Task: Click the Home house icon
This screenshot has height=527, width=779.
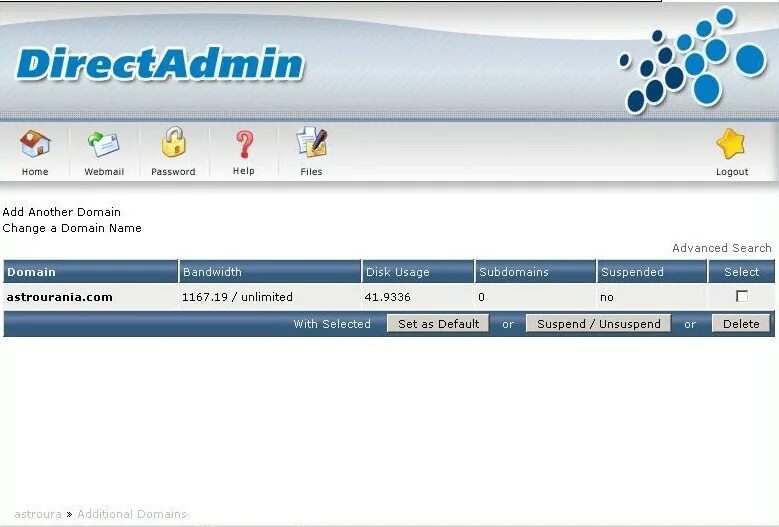Action: (35, 144)
